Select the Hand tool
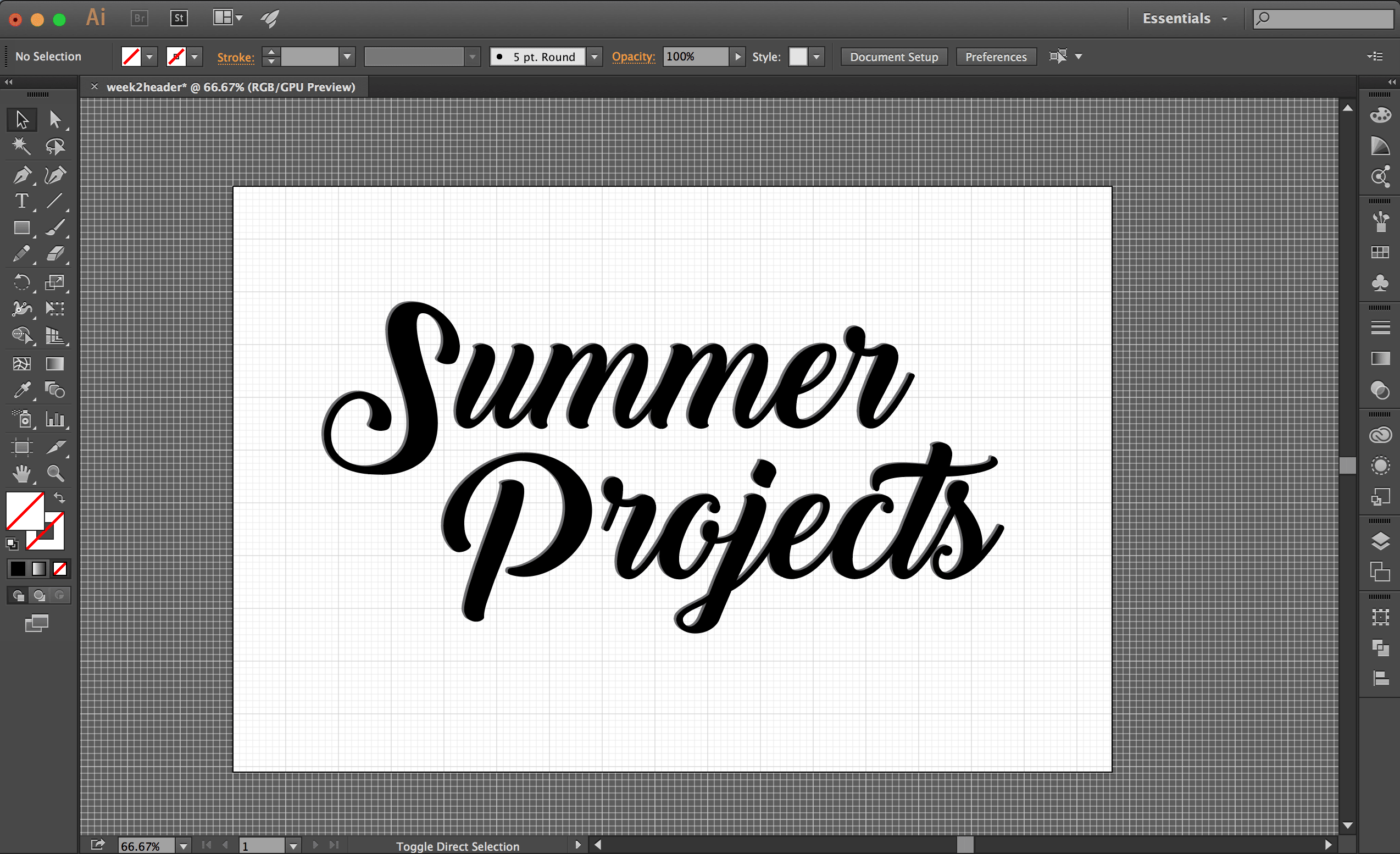This screenshot has width=1400, height=854. tap(21, 473)
